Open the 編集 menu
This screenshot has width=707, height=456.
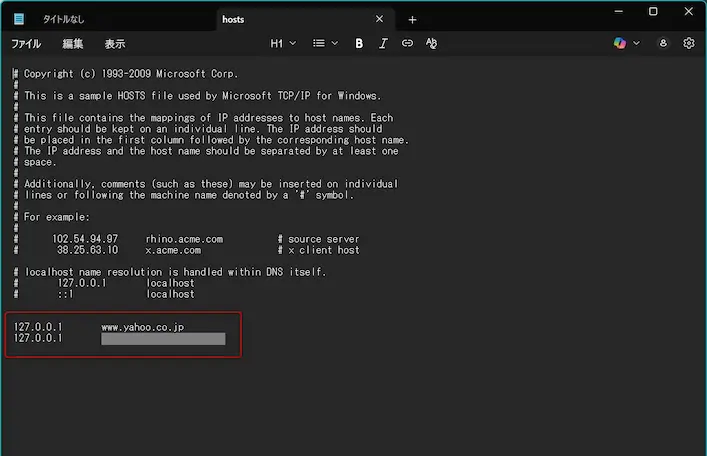[x=73, y=44]
